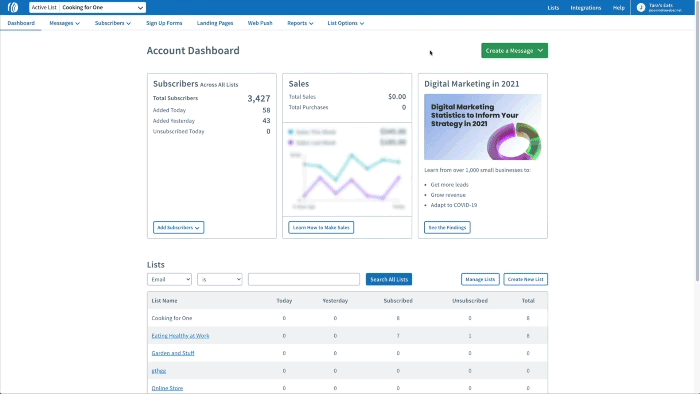Expand the Subscribers menu
Screen dimensions: 700x394
tap(112, 23)
